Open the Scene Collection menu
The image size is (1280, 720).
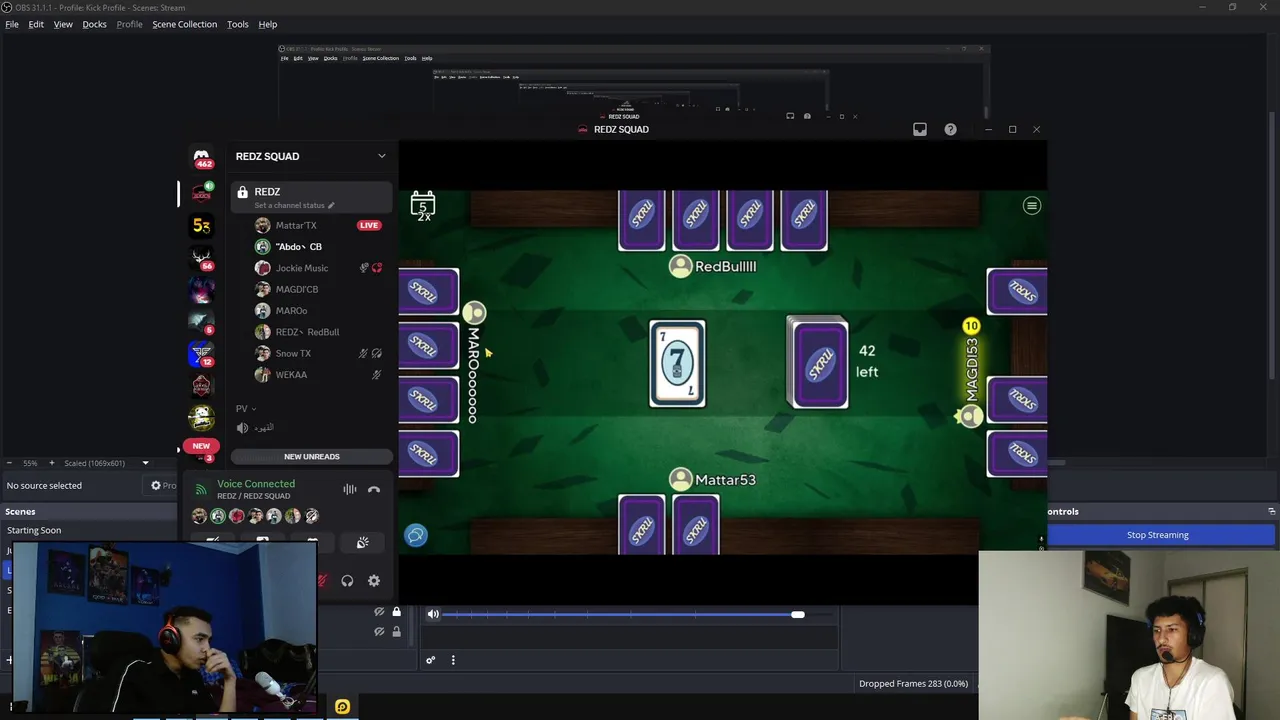click(x=184, y=24)
